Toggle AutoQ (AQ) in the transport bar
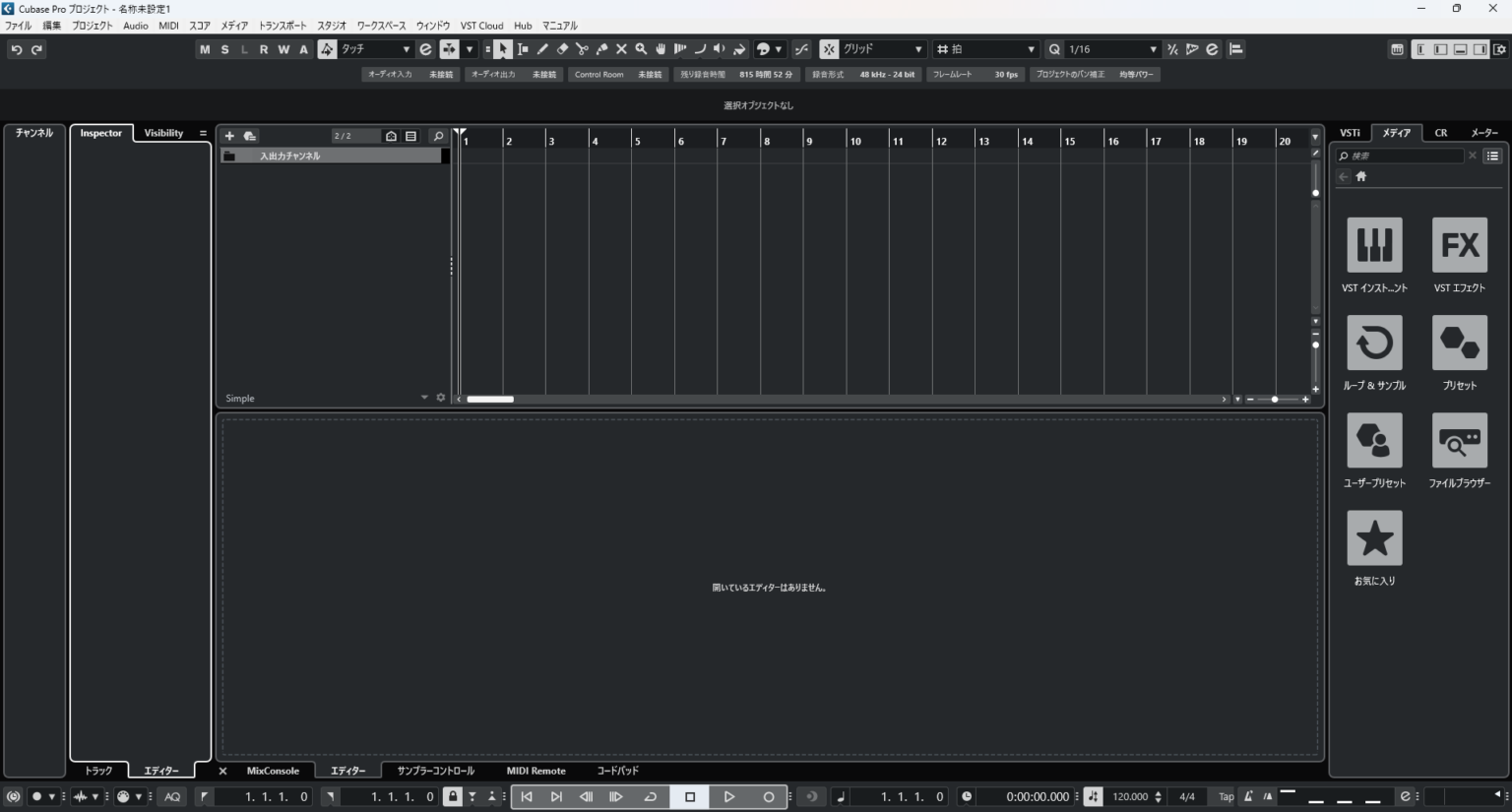The width and height of the screenshot is (1512, 812). (x=172, y=796)
